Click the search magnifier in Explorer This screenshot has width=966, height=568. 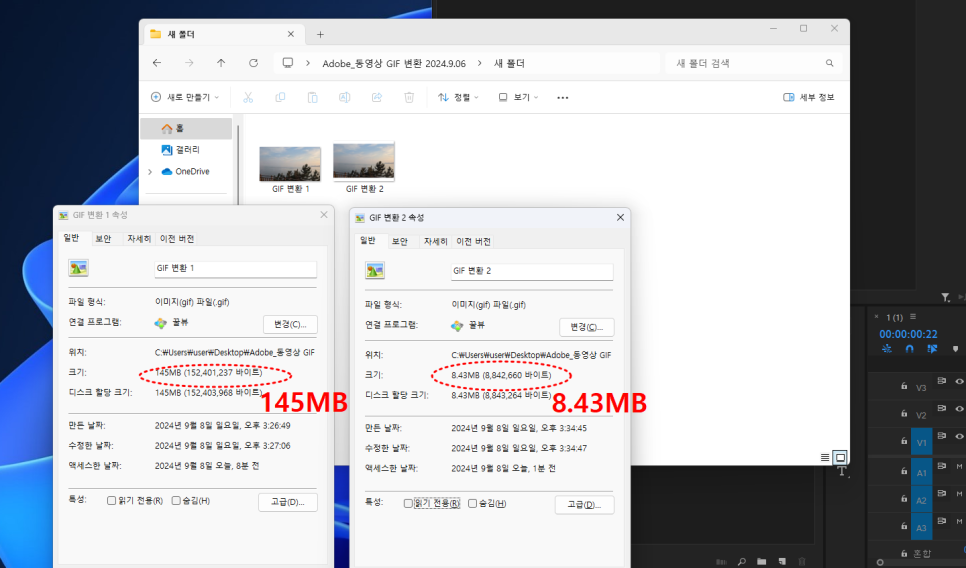(830, 63)
